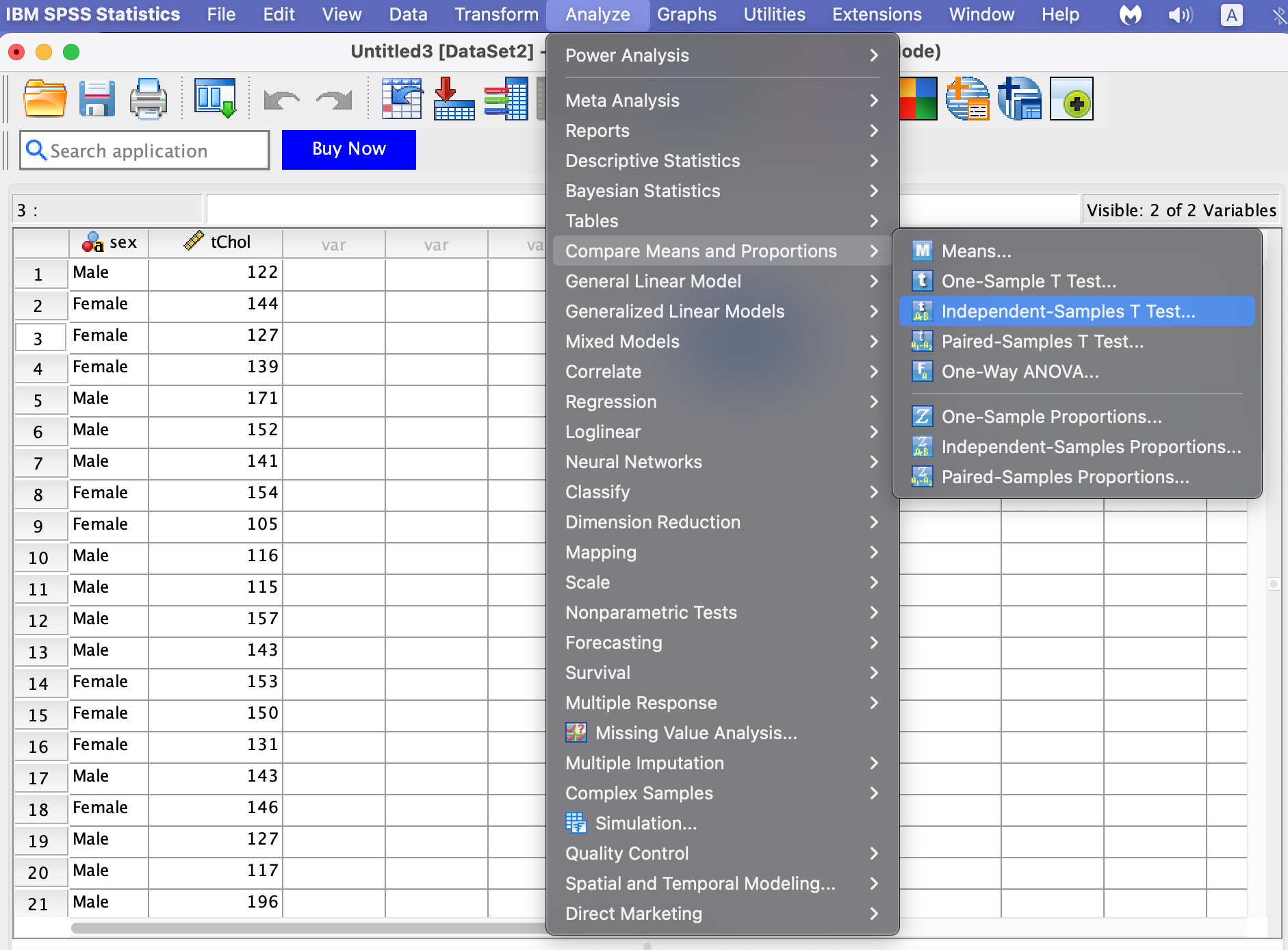Click the Paired-Samples T Test icon
The width and height of the screenshot is (1288, 950).
coord(923,341)
